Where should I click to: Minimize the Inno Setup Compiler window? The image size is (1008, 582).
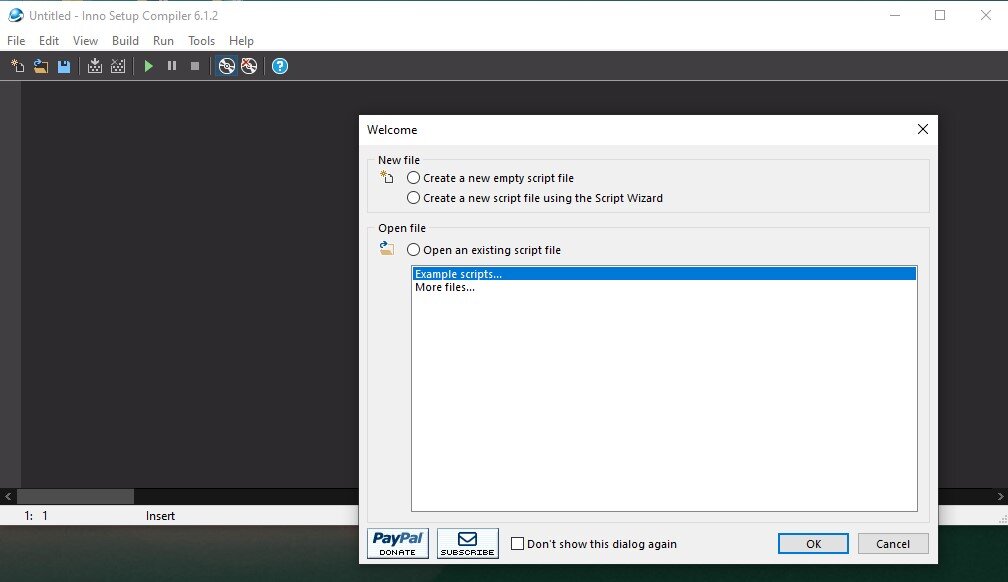(x=894, y=15)
